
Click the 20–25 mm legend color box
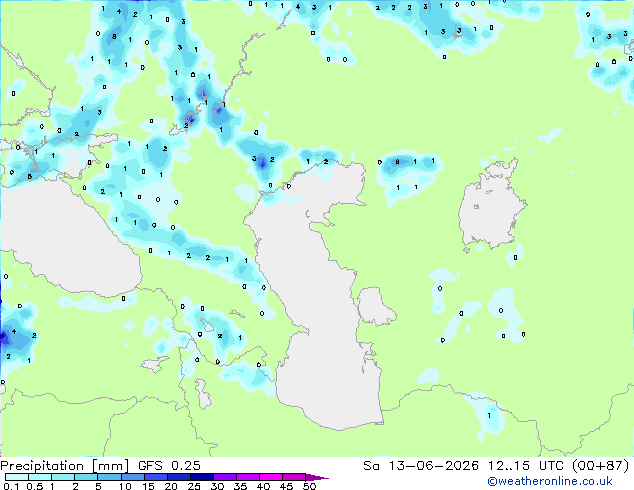[178, 477]
